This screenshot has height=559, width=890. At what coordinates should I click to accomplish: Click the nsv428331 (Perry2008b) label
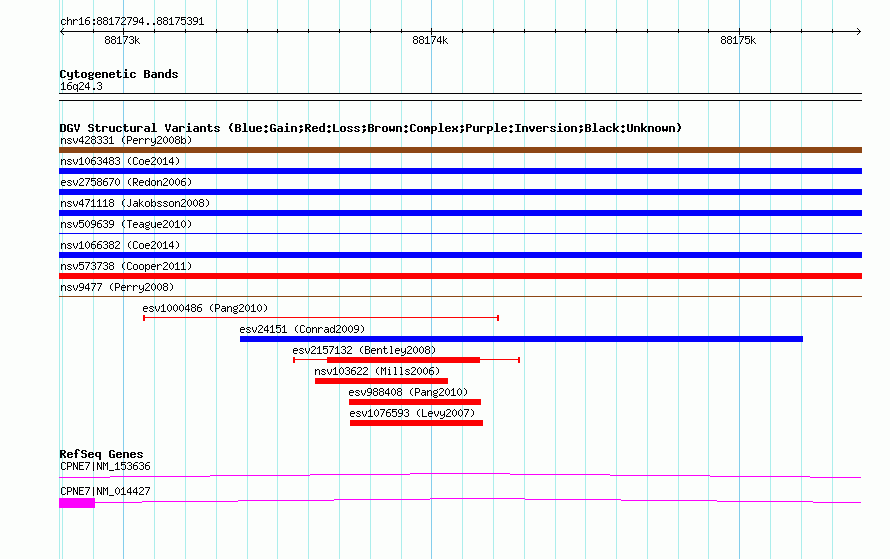126,140
